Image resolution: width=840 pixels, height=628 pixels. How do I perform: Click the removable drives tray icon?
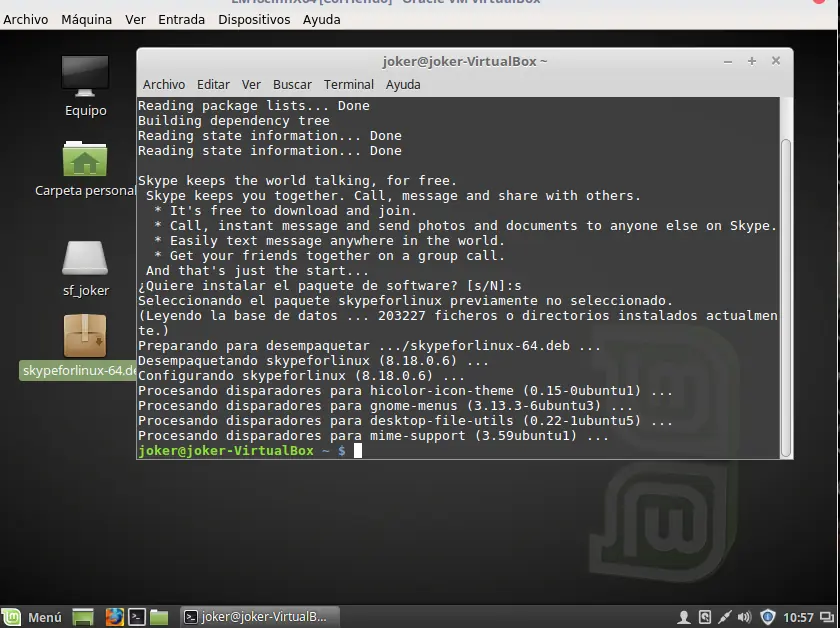pos(705,618)
